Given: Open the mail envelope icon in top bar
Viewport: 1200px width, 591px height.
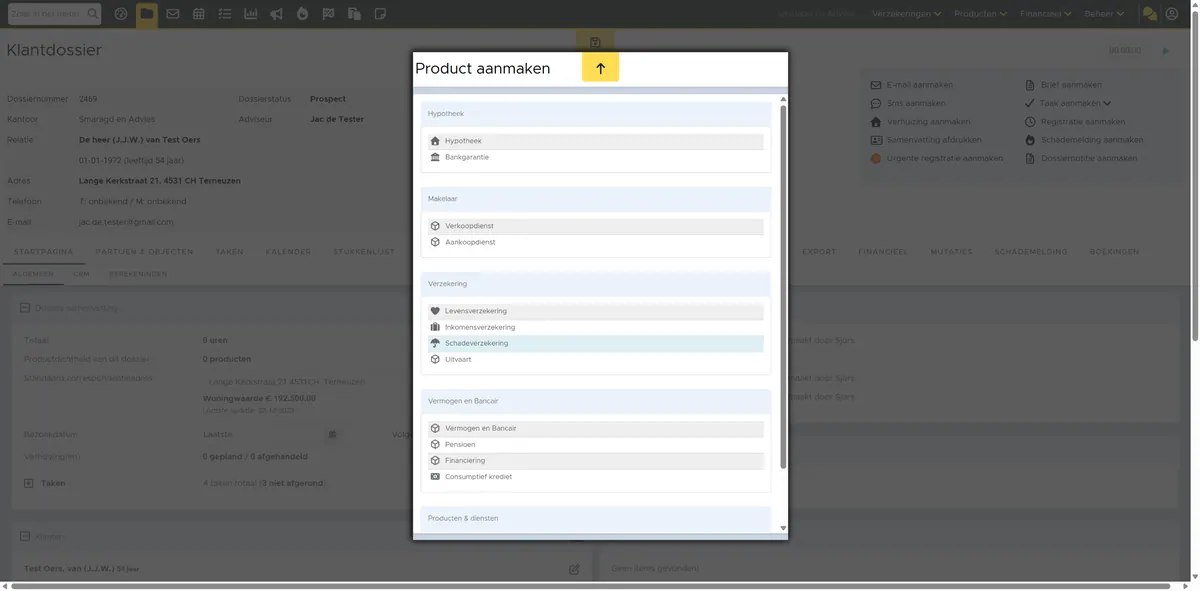Looking at the screenshot, I should tap(173, 14).
